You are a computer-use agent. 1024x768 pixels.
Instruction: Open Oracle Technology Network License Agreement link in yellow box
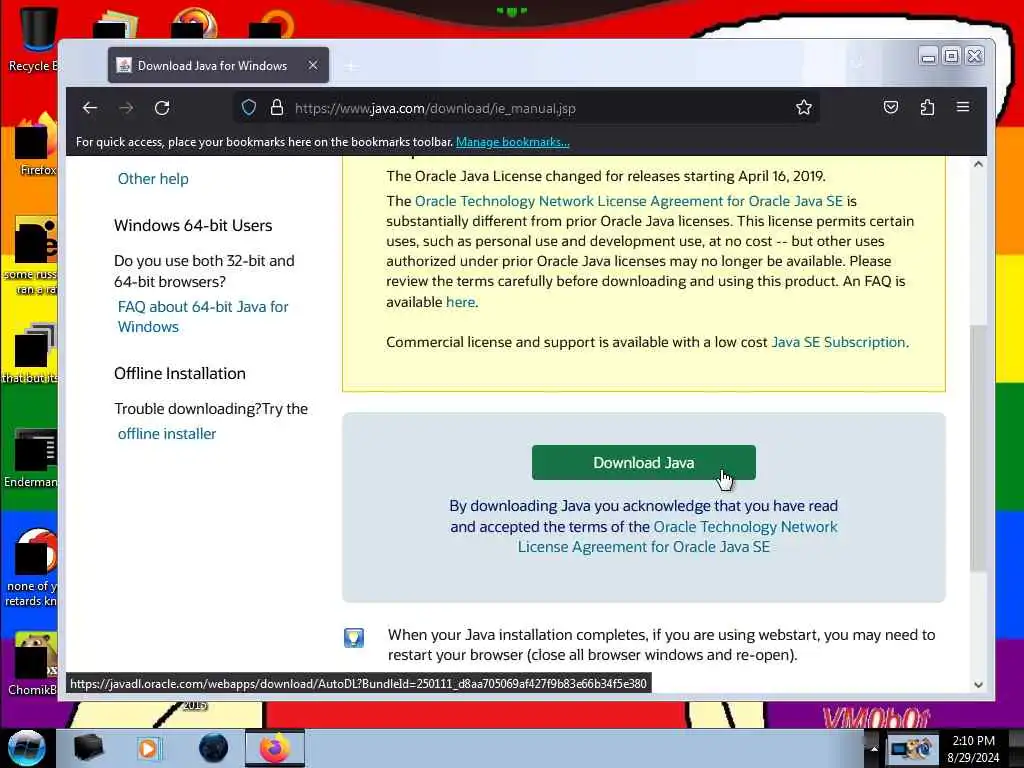coord(629,201)
